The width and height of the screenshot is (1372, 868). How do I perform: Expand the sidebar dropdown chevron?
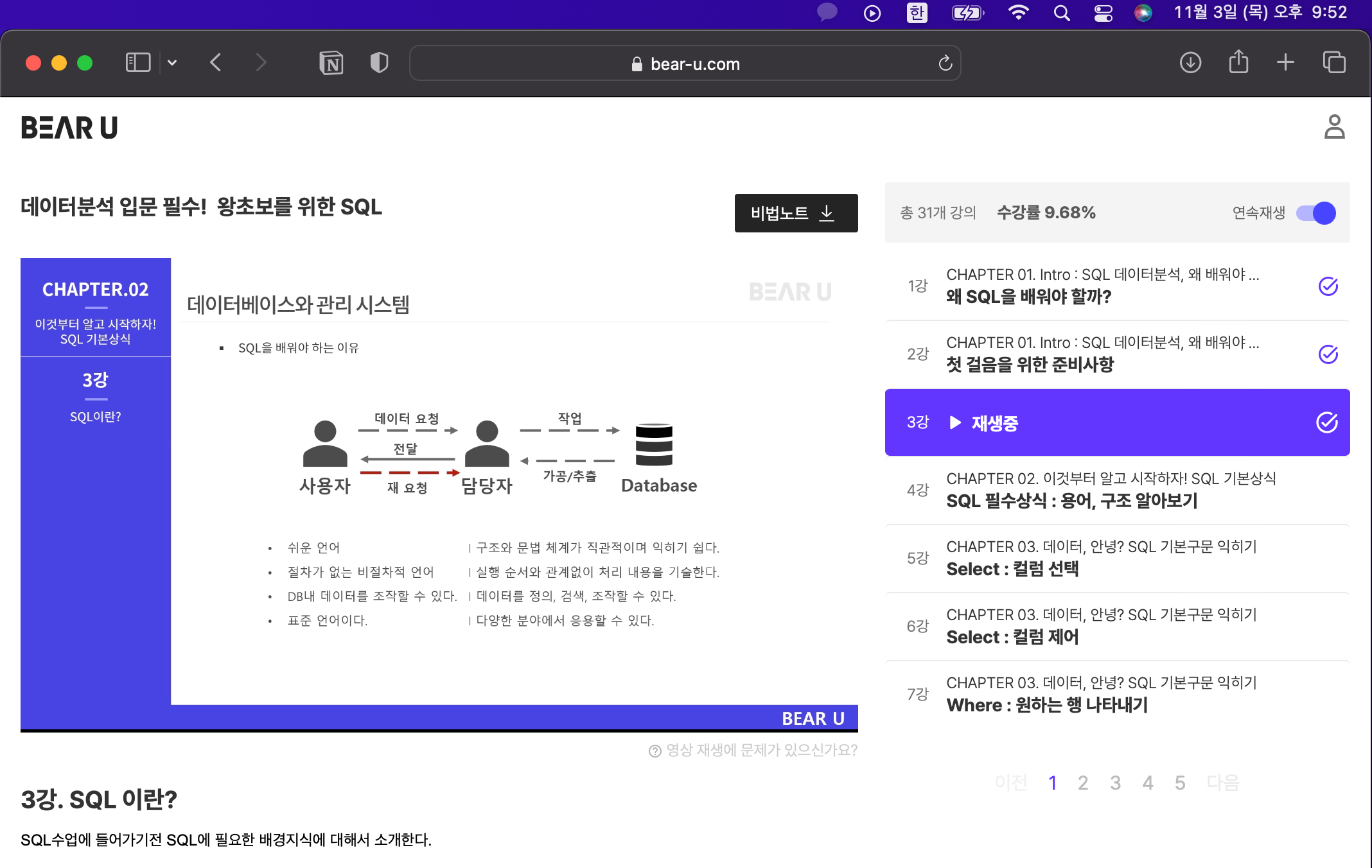point(172,63)
